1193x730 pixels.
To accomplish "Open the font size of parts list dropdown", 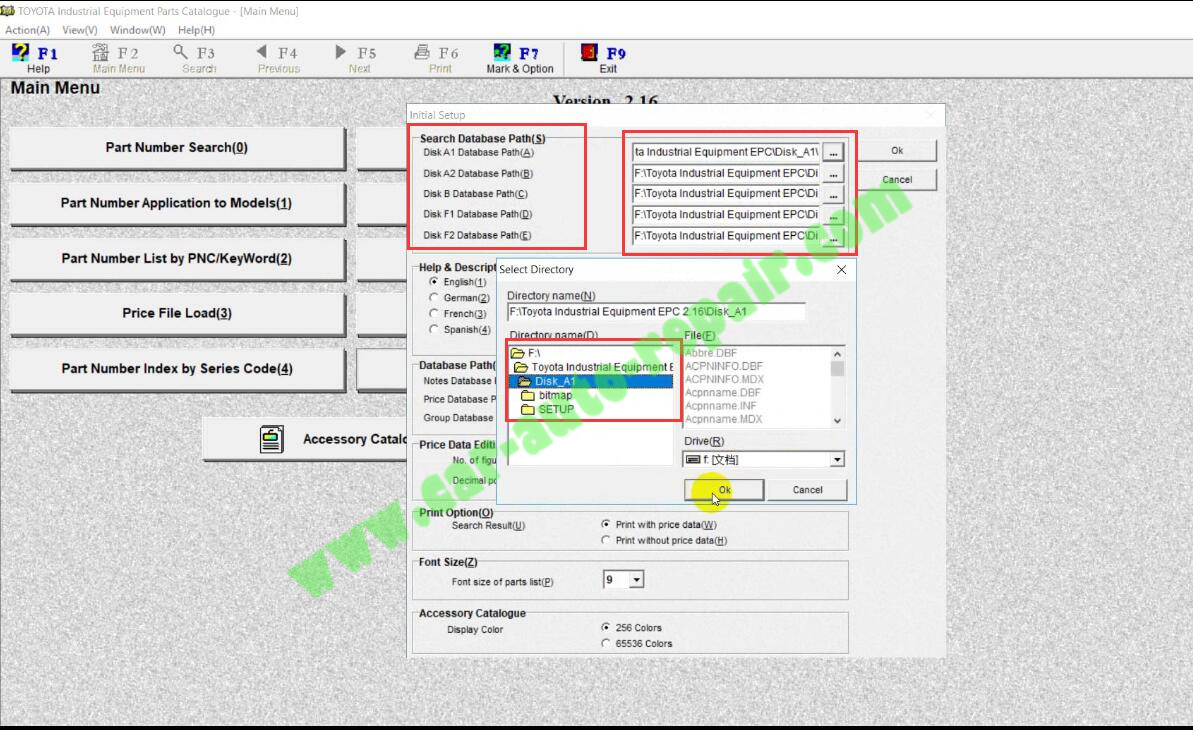I will pyautogui.click(x=637, y=580).
